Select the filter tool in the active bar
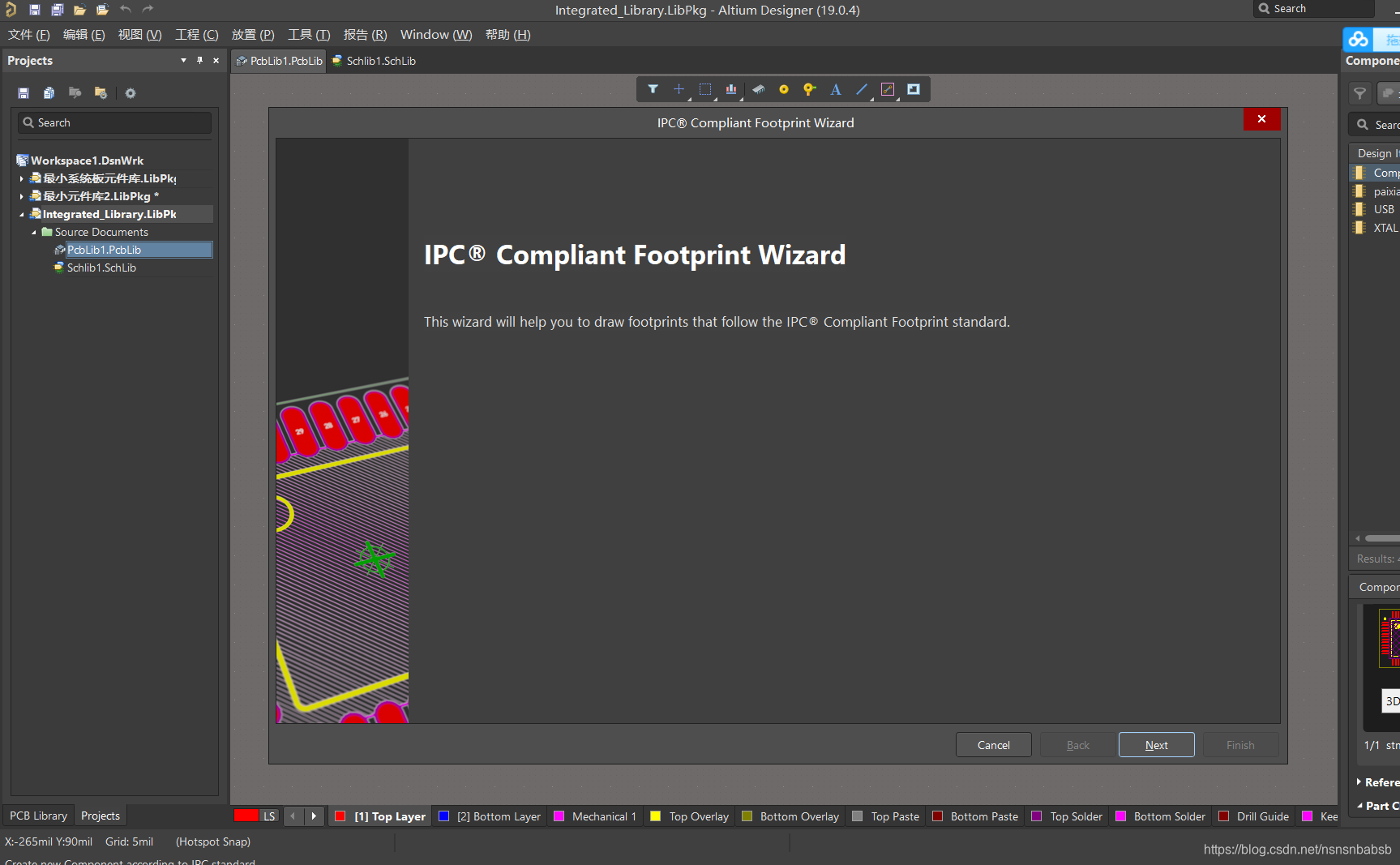 (653, 89)
